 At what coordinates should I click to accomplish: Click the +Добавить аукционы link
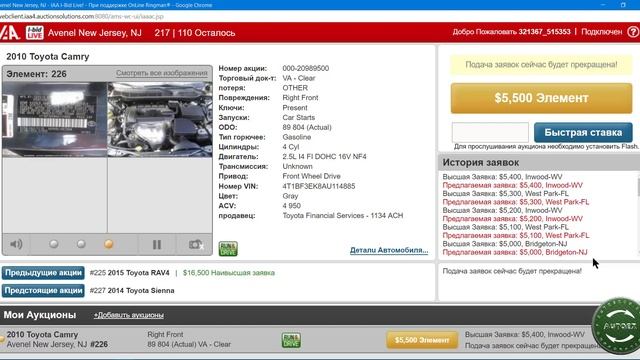(129, 315)
